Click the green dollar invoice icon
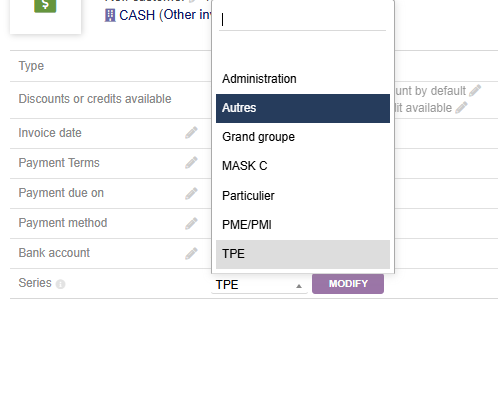498x397 pixels. coord(45,6)
